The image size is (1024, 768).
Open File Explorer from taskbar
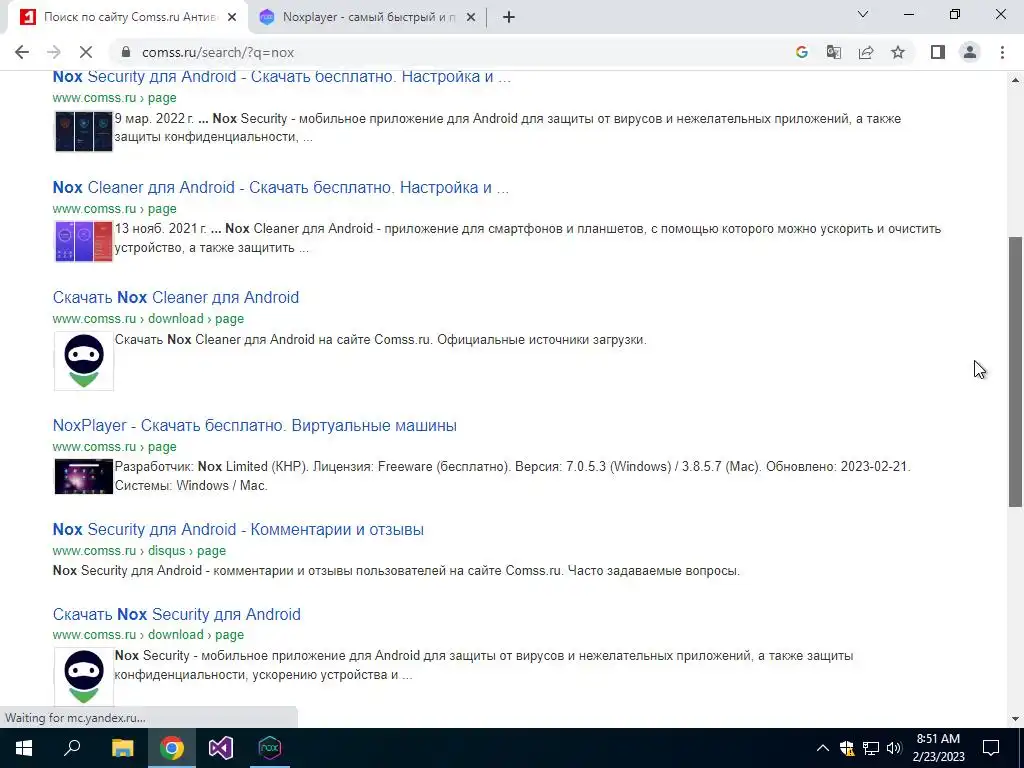point(122,748)
